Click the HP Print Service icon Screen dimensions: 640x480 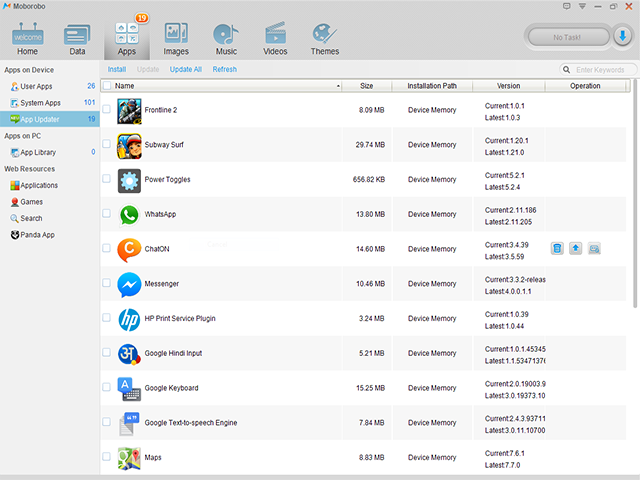129,319
